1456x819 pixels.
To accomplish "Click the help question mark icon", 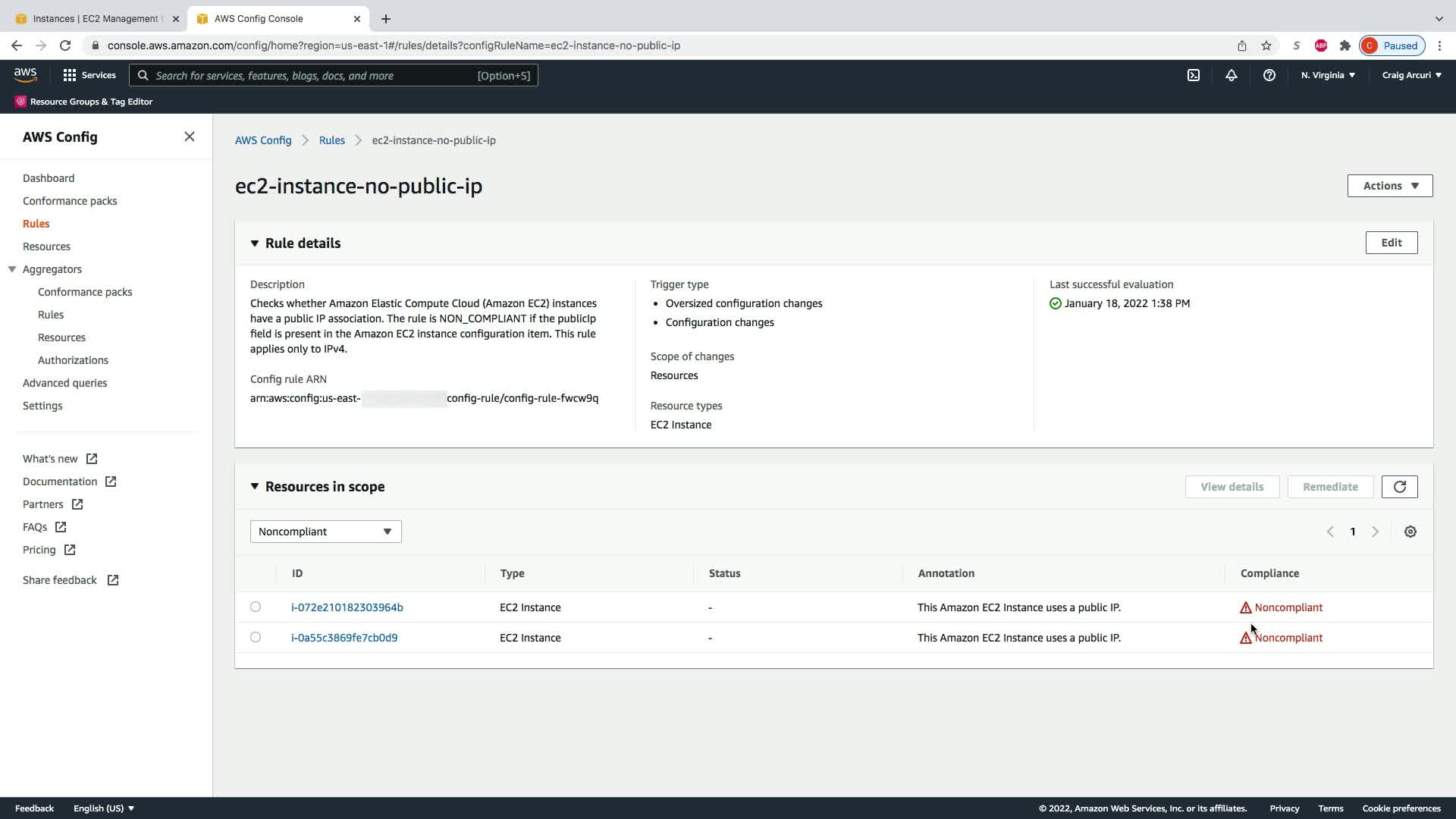I will [1269, 75].
